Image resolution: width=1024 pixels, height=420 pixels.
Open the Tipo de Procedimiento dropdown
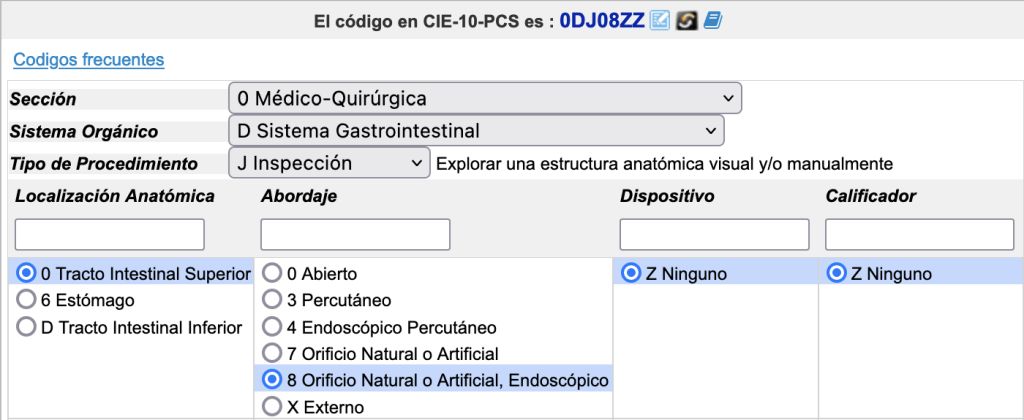click(329, 163)
